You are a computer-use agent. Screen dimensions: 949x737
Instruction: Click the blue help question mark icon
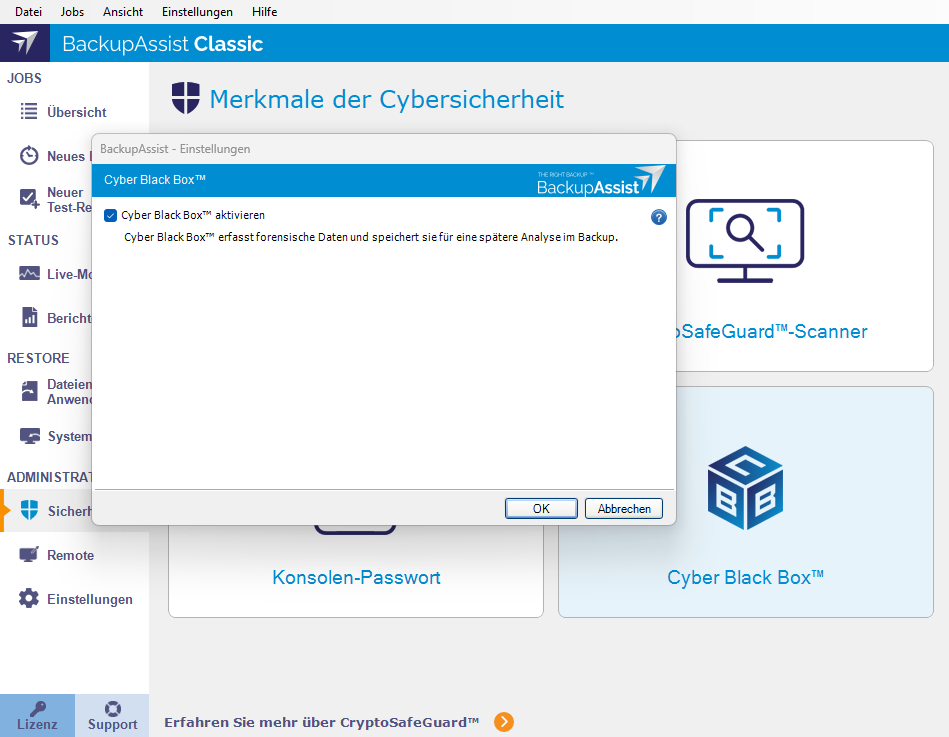point(658,217)
